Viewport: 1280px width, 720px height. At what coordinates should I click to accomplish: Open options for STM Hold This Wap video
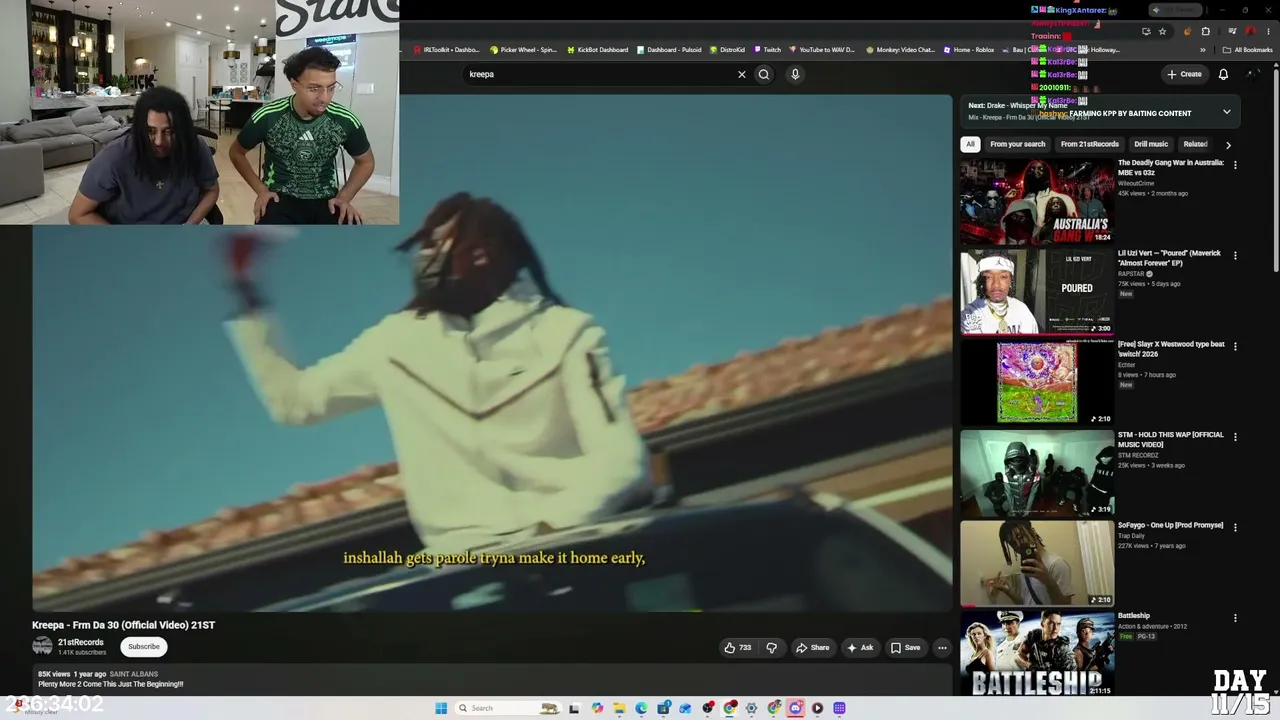(1235, 437)
